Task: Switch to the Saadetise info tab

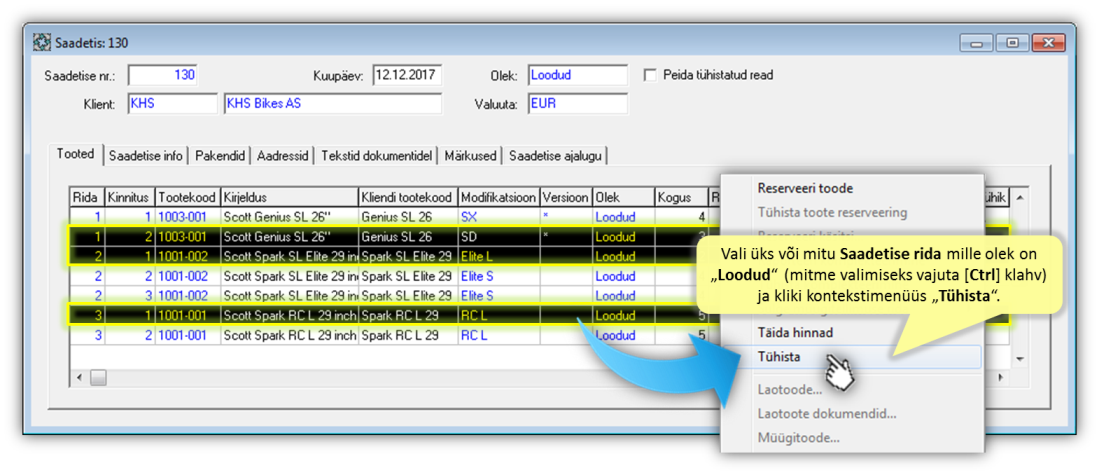Action: pyautogui.click(x=146, y=156)
